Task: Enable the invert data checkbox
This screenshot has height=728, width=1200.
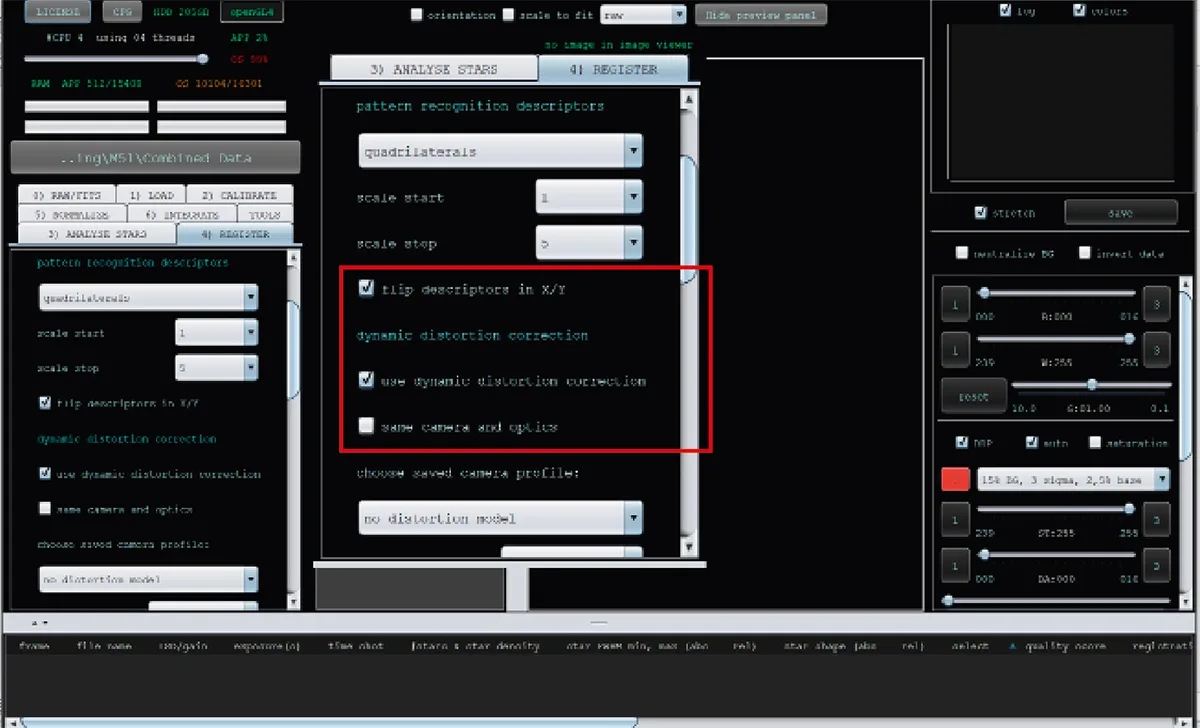Action: (1085, 253)
